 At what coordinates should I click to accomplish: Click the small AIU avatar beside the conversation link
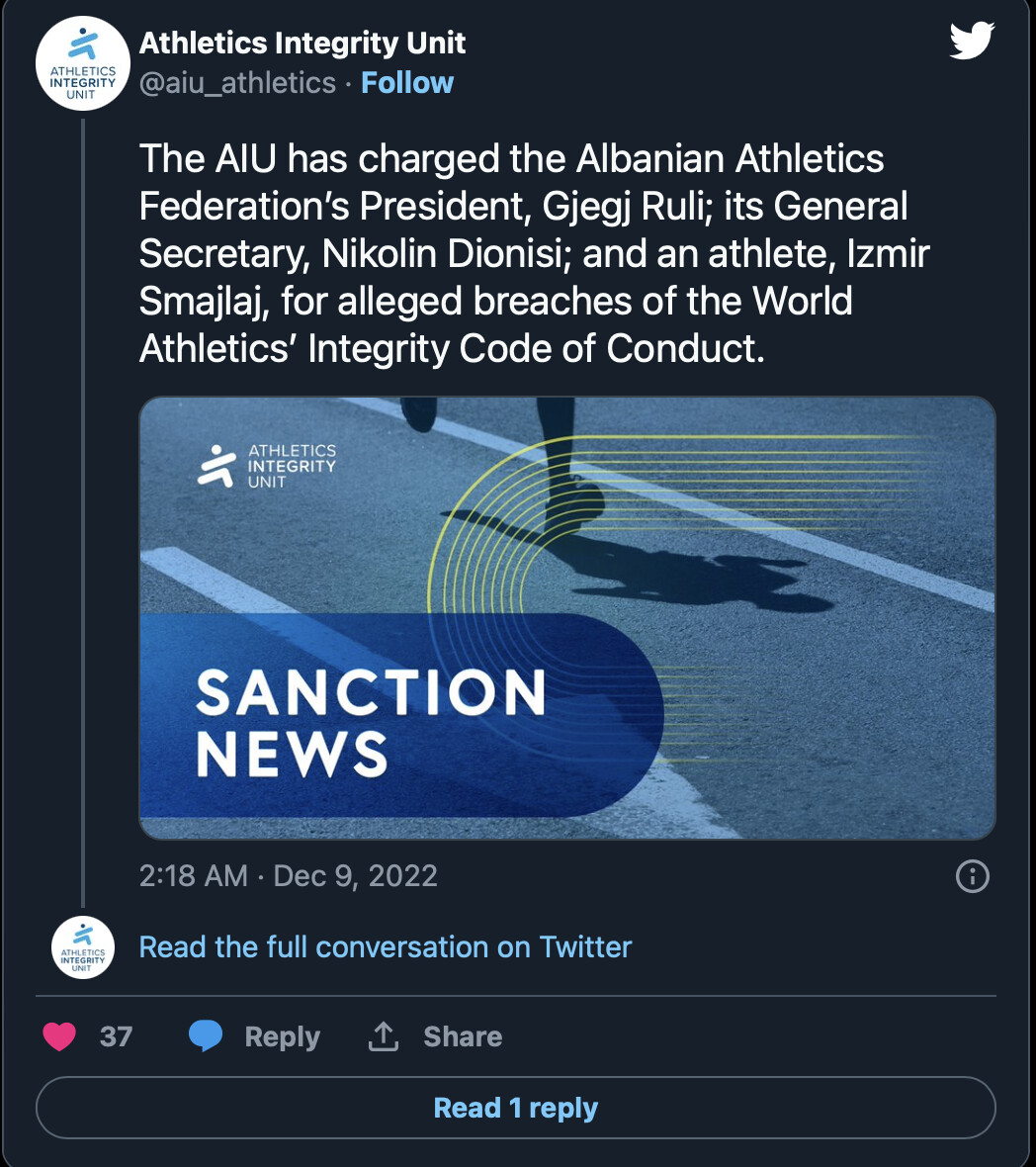(x=83, y=947)
